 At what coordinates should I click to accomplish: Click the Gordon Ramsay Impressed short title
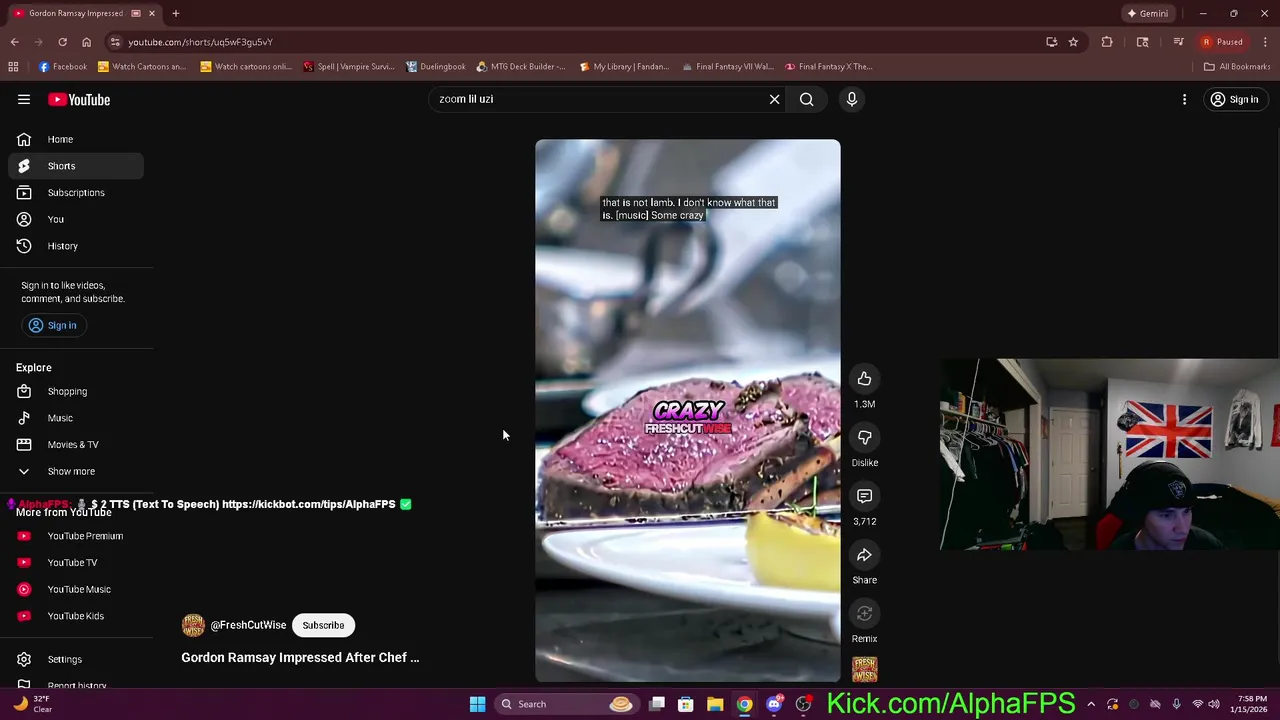coord(300,657)
